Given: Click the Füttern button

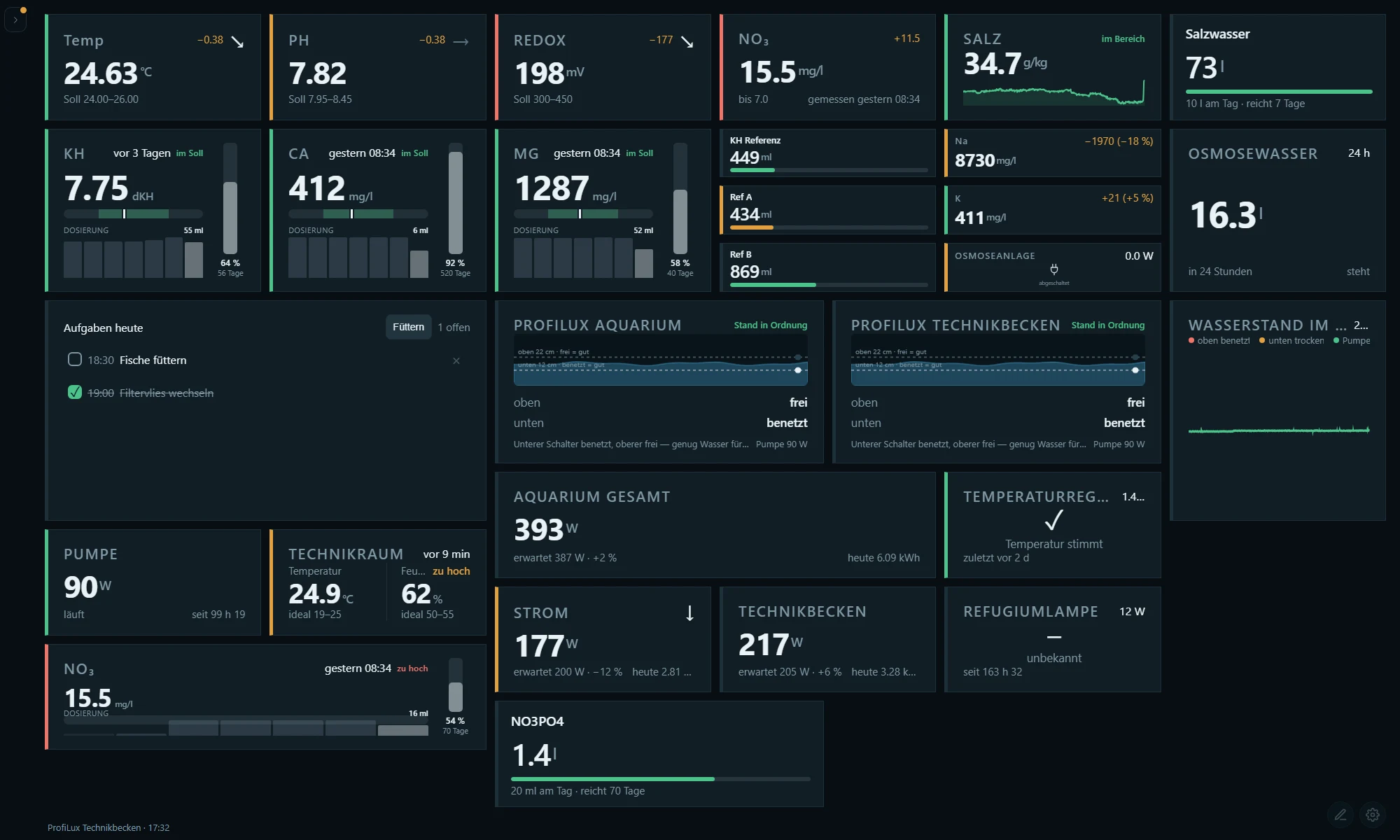Looking at the screenshot, I should click(408, 327).
